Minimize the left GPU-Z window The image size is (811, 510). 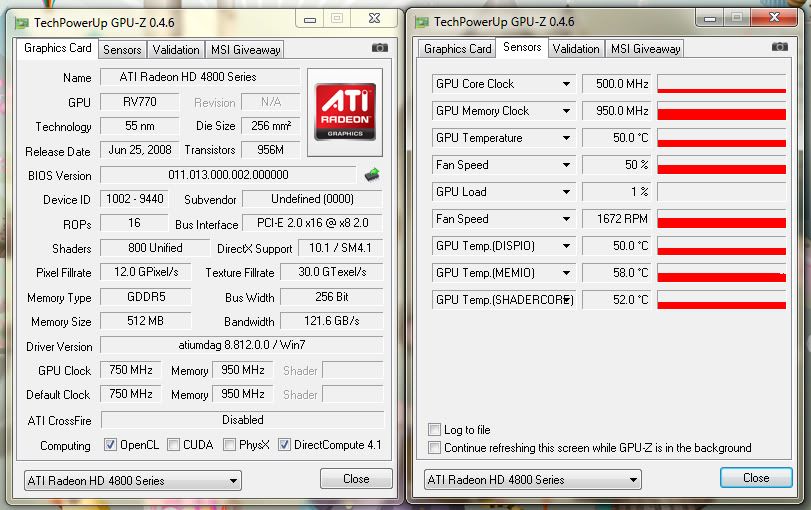pos(310,19)
